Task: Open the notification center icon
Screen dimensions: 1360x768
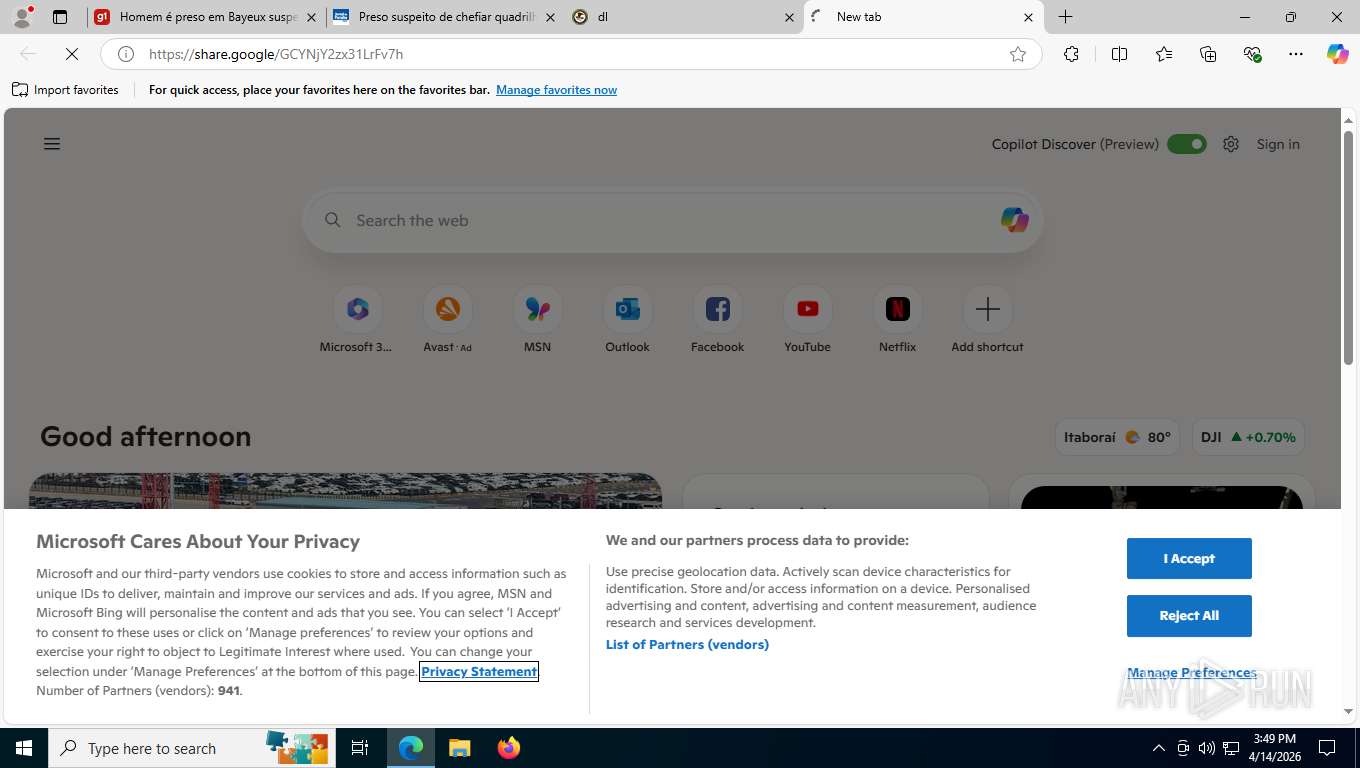Action: point(1327,748)
